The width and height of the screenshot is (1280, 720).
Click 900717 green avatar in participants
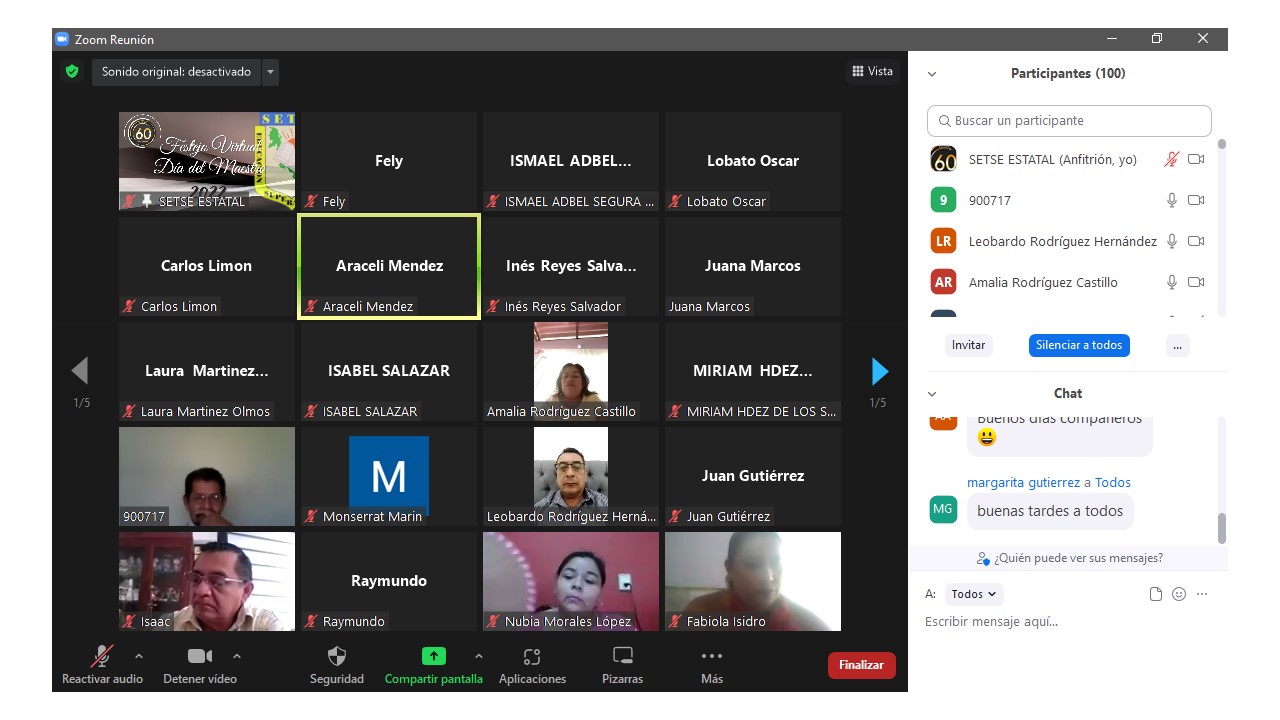click(943, 200)
